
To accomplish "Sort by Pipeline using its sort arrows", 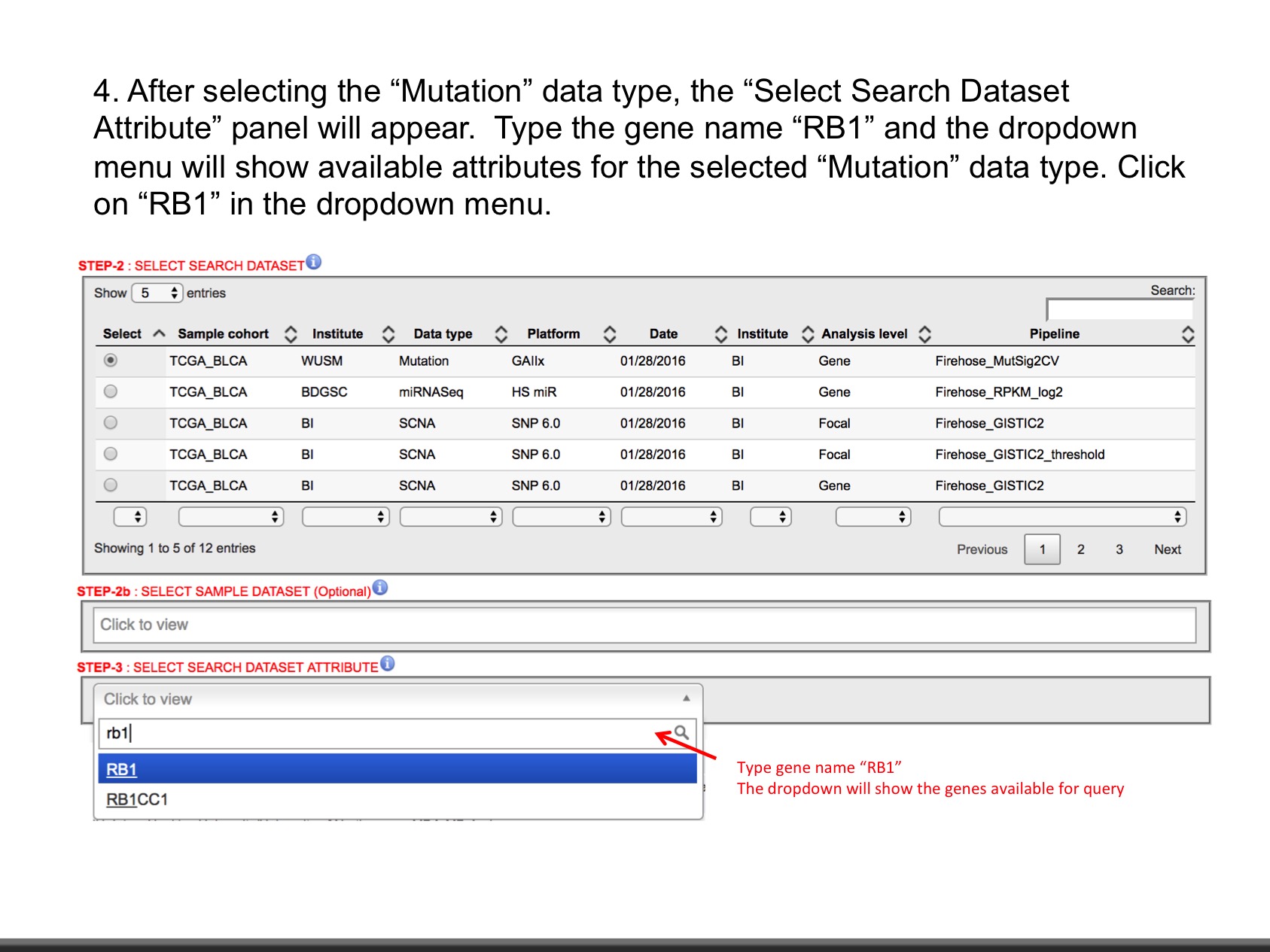I will tap(1187, 335).
